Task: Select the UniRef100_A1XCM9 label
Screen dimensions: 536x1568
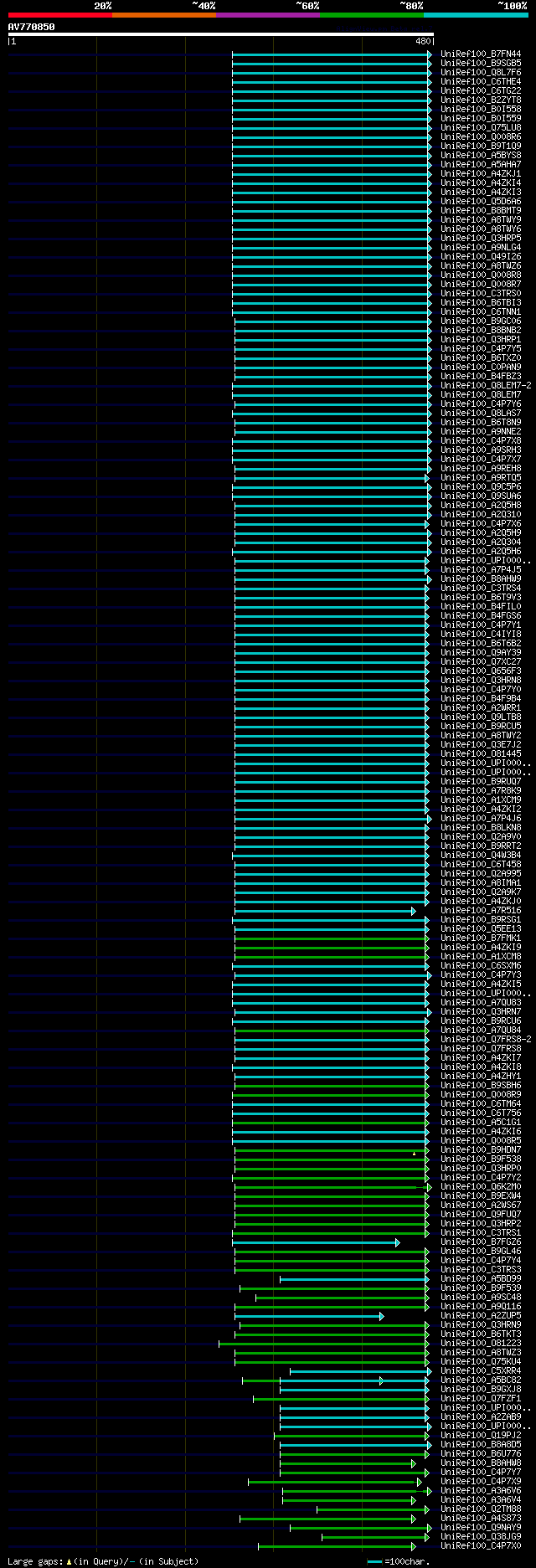Action: click(x=481, y=800)
